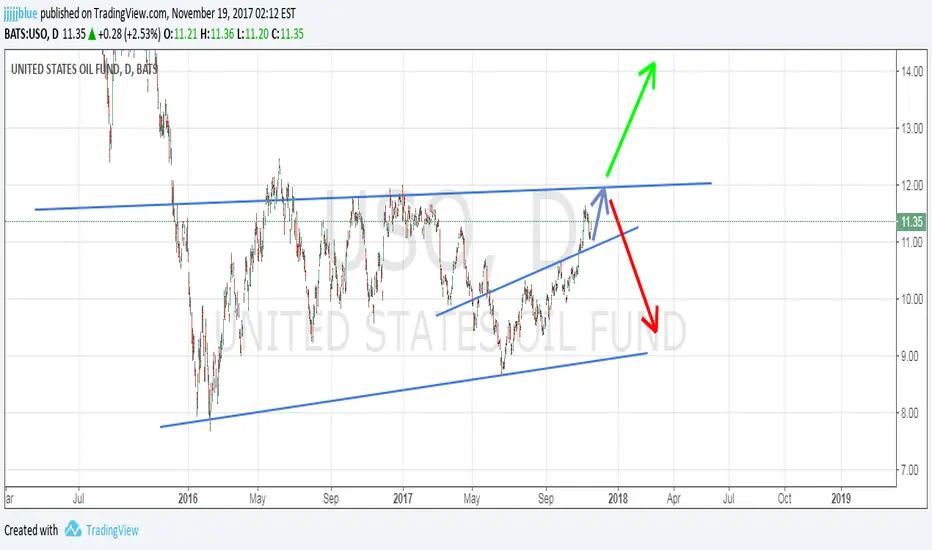Click the 2016 time axis label
The width and height of the screenshot is (932, 550).
click(188, 498)
